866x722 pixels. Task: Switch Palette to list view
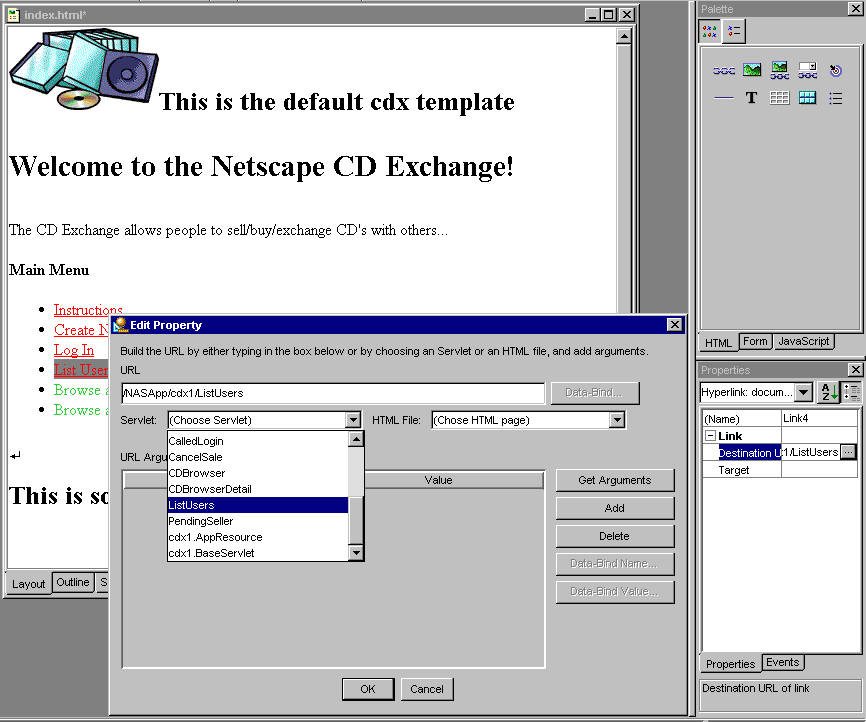(x=733, y=31)
